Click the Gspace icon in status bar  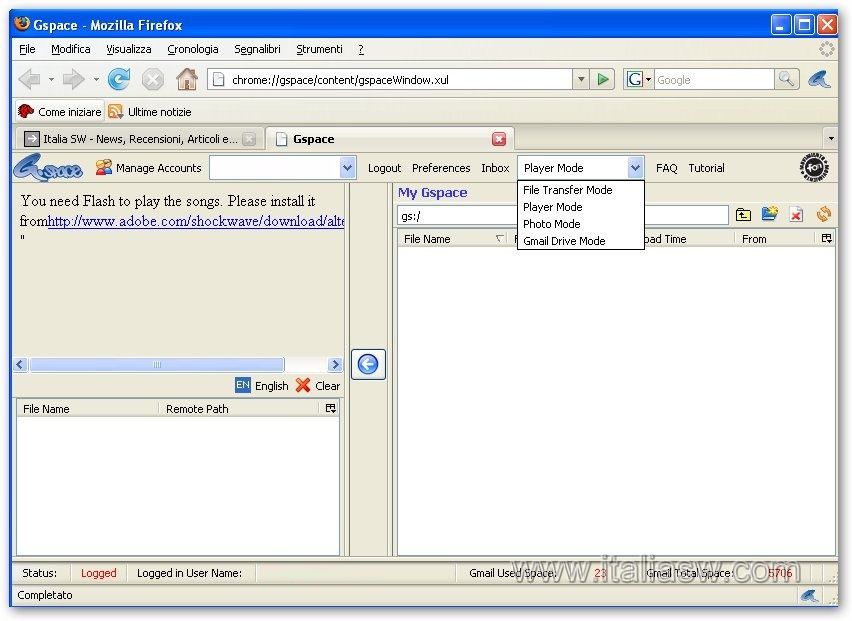point(810,595)
